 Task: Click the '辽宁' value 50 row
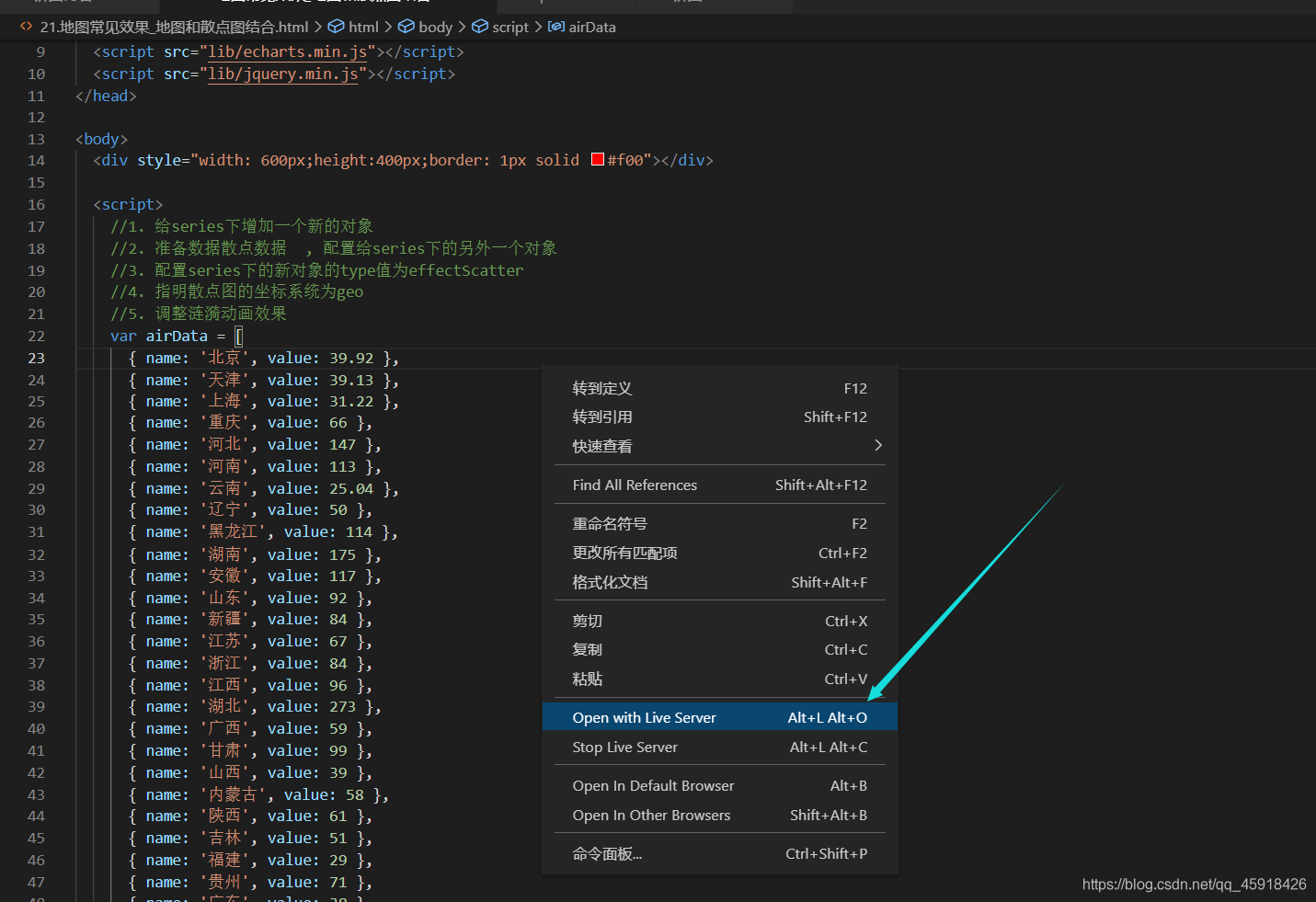tap(250, 509)
